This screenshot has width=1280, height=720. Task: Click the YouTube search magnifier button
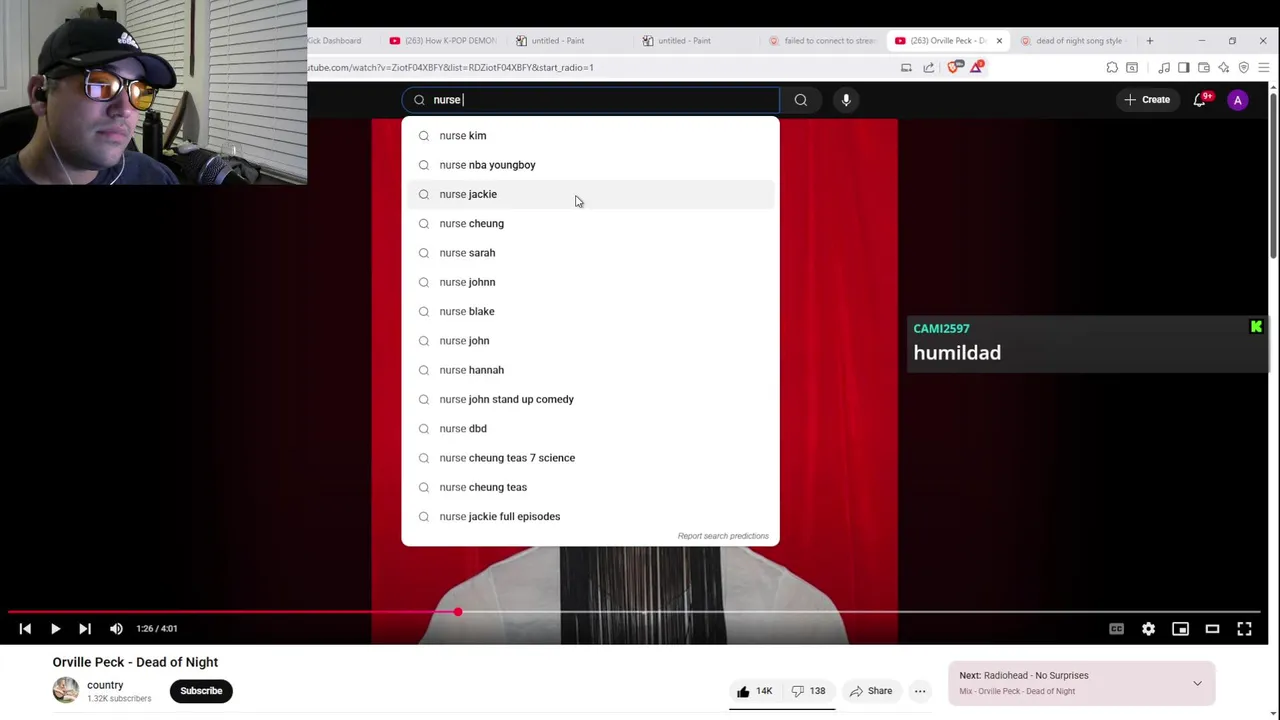coord(800,100)
